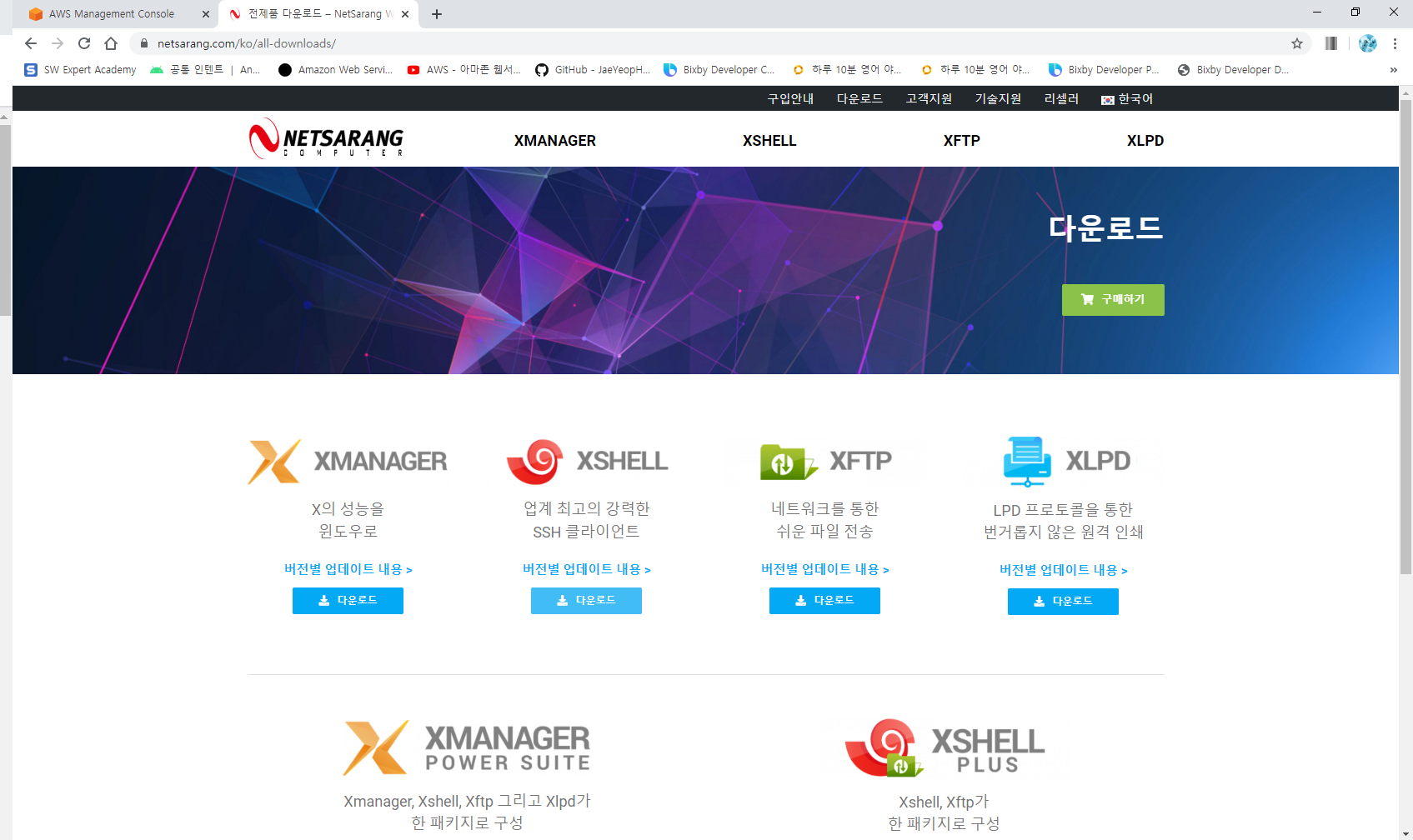Go to XLPD in main navigation
The width and height of the screenshot is (1413, 840).
1145,141
